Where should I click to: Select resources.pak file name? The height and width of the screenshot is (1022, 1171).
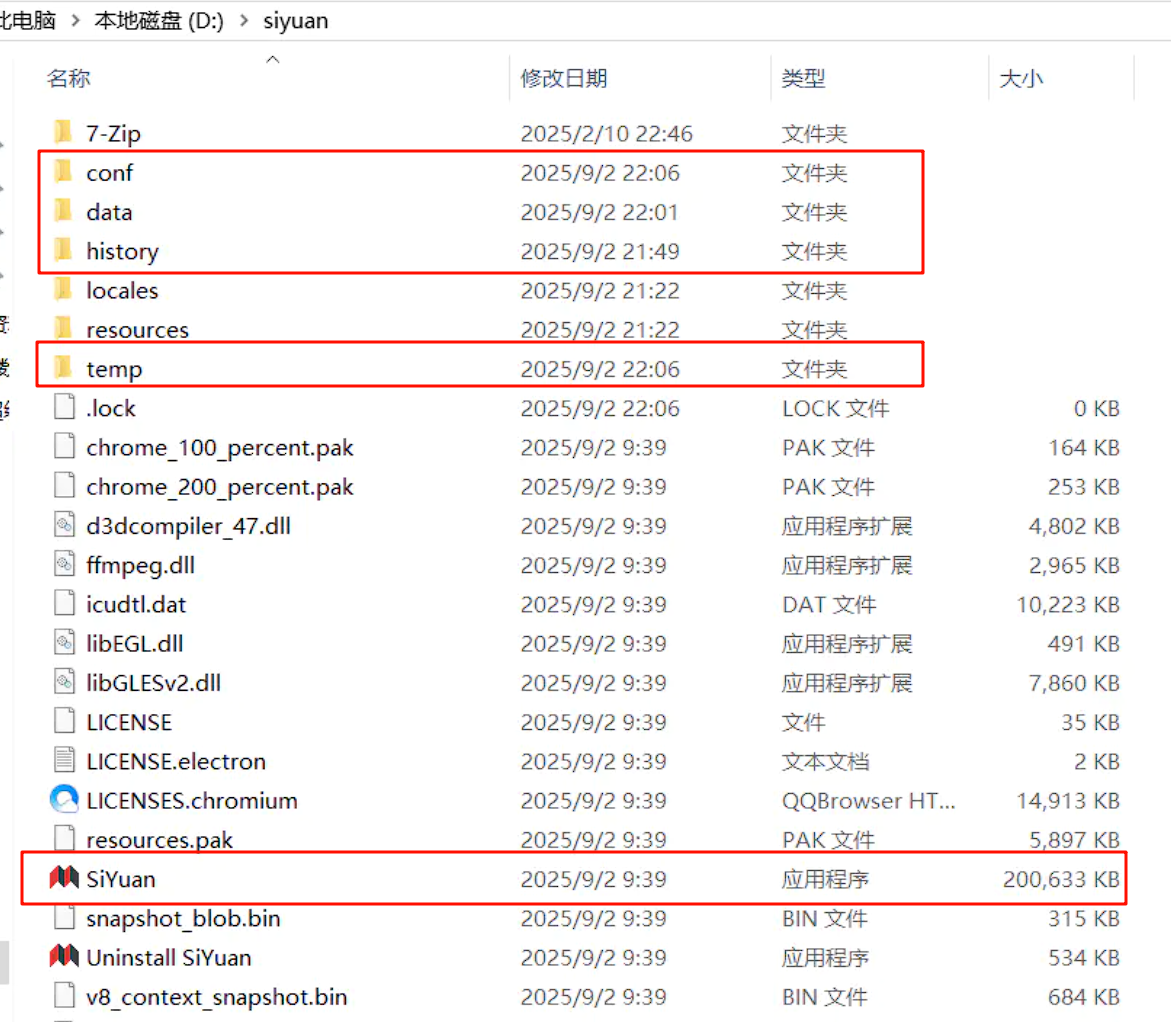point(160,840)
